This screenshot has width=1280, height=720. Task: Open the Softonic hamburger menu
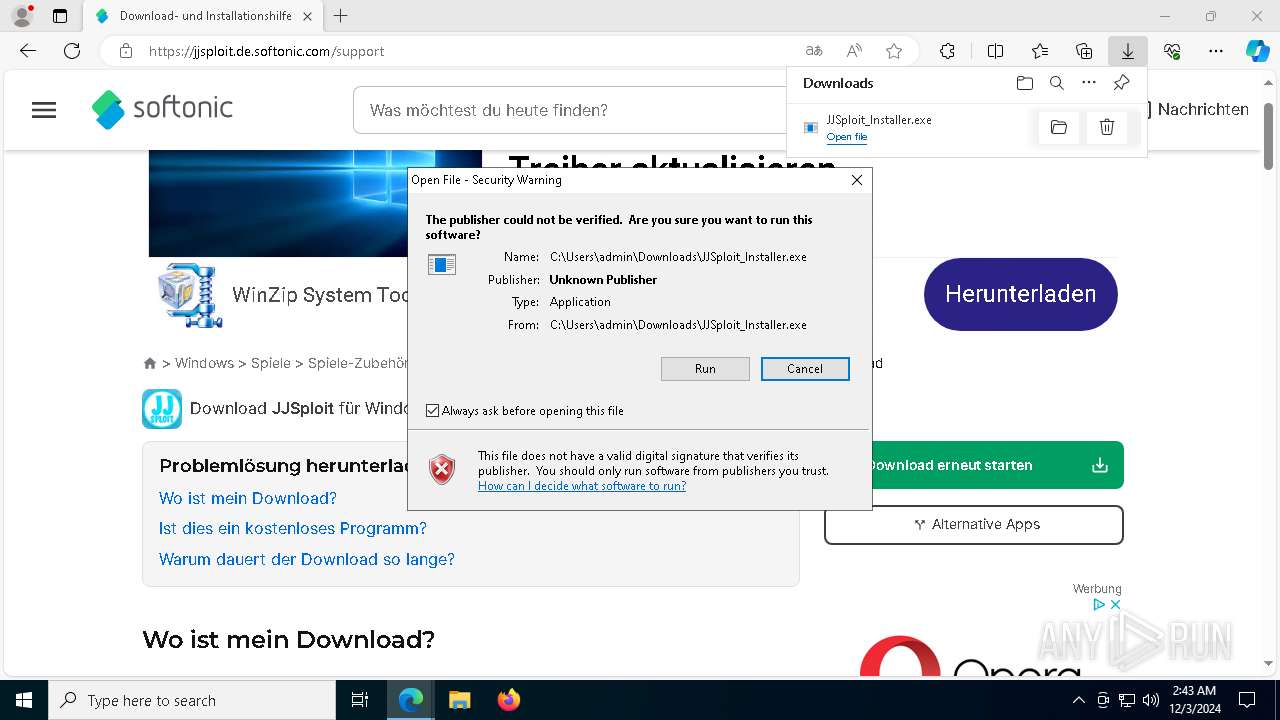(44, 110)
